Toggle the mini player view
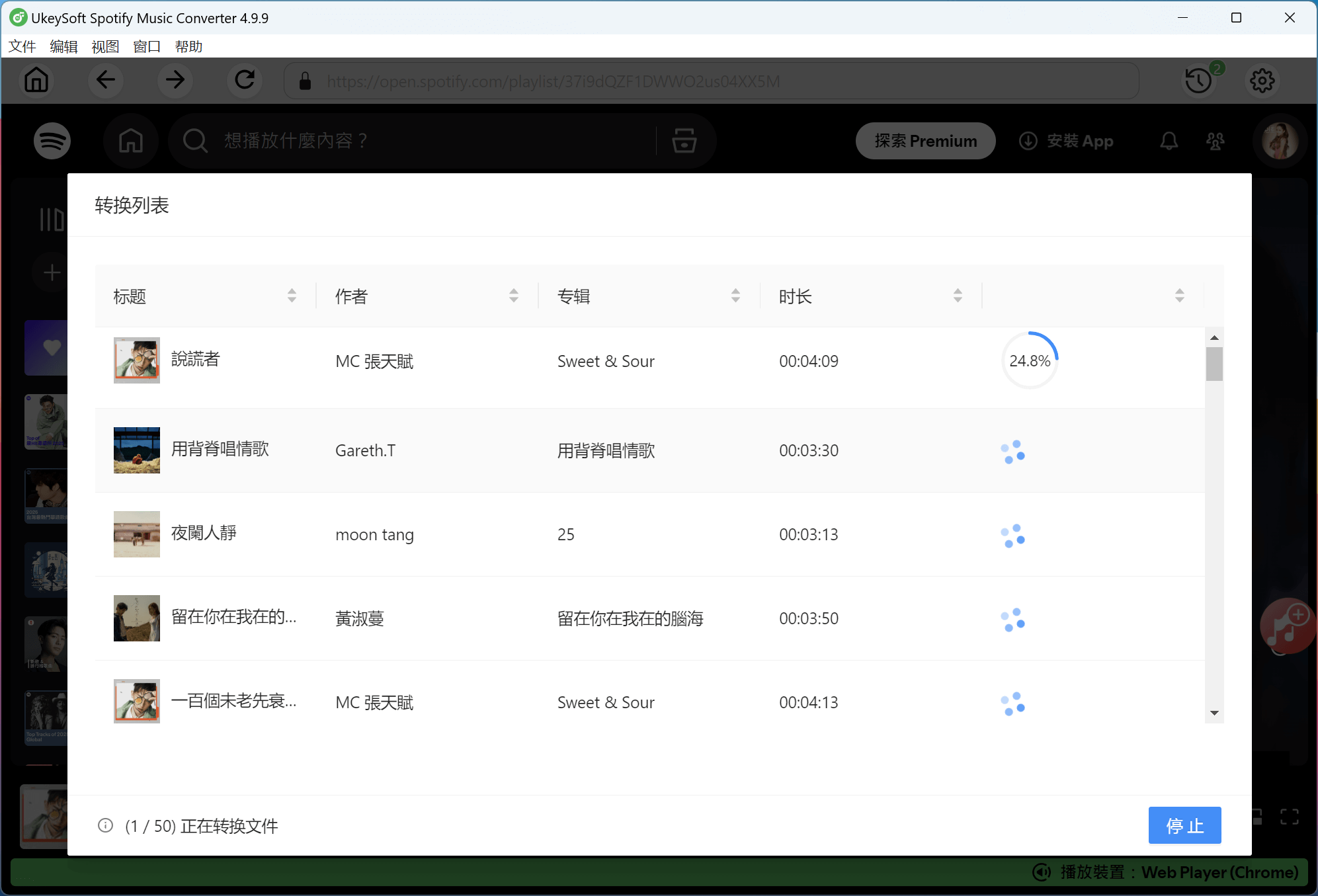Viewport: 1318px width, 896px height. (x=1256, y=817)
